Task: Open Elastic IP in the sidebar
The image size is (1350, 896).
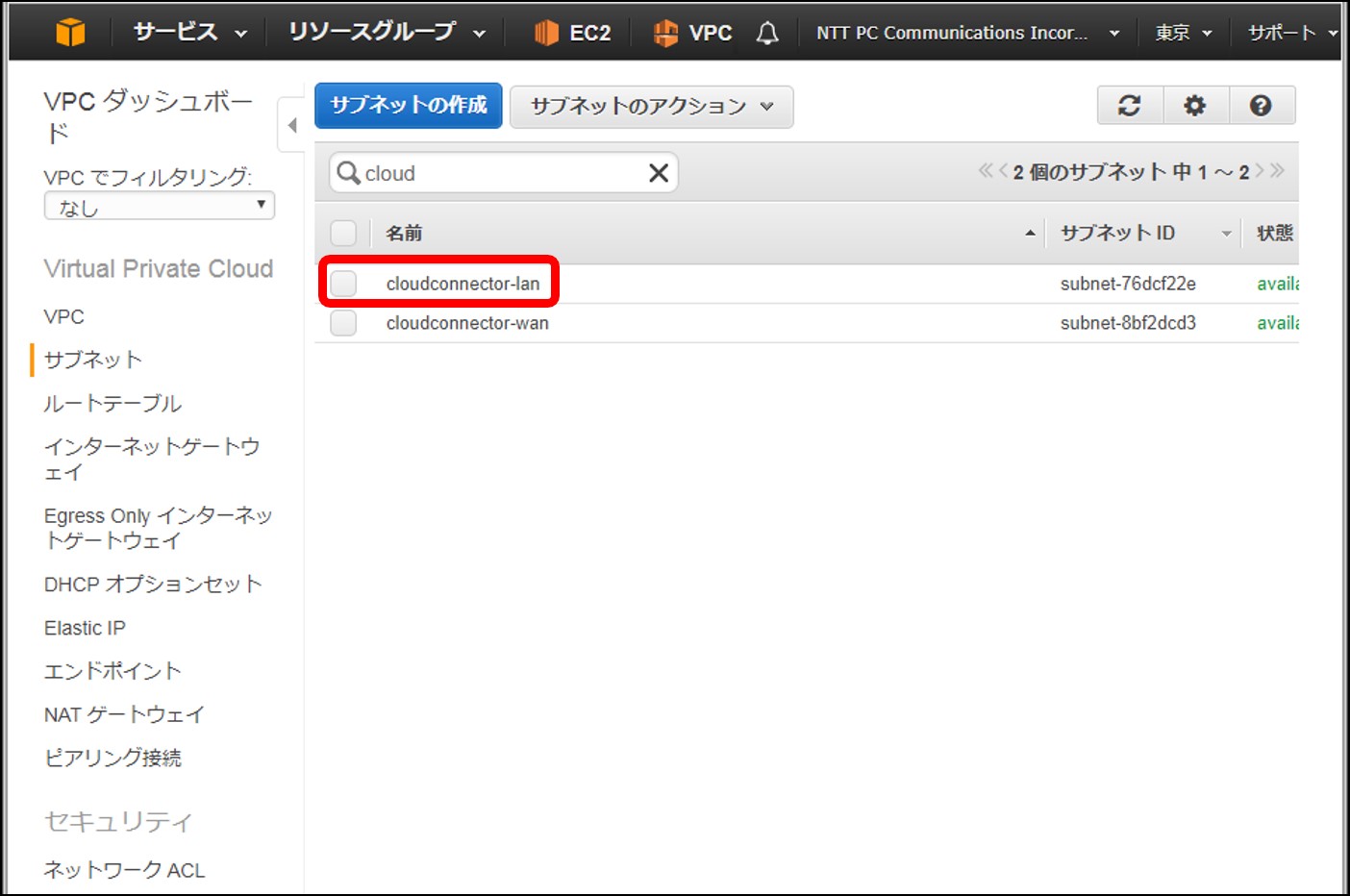Action: (x=85, y=628)
